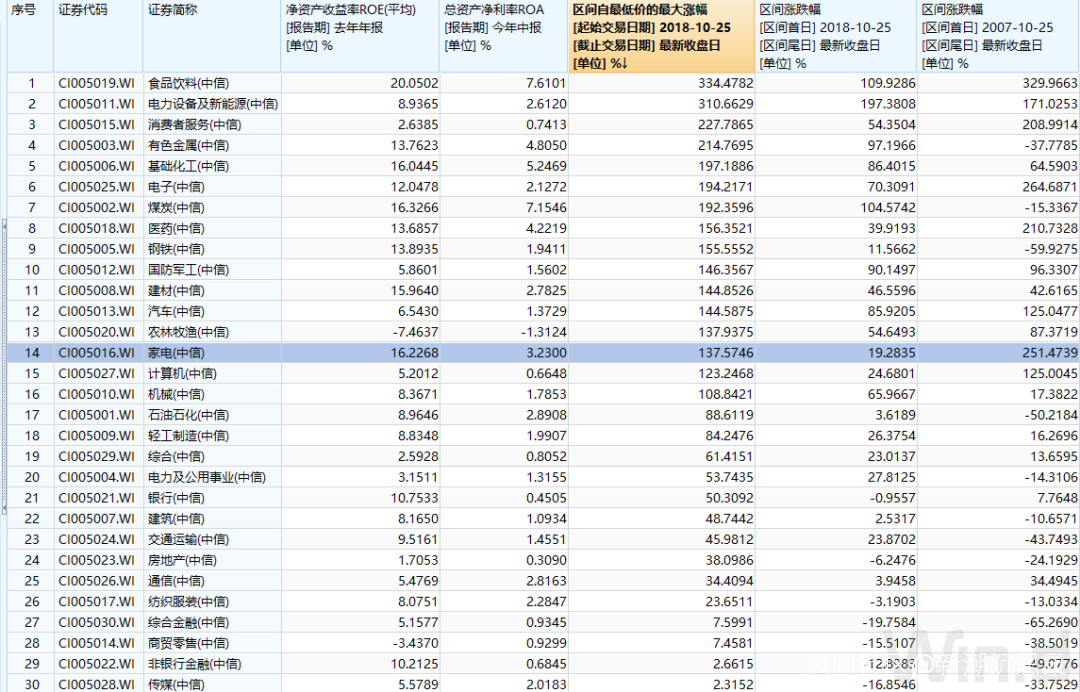Select 建材(中信) cell

tap(176, 291)
